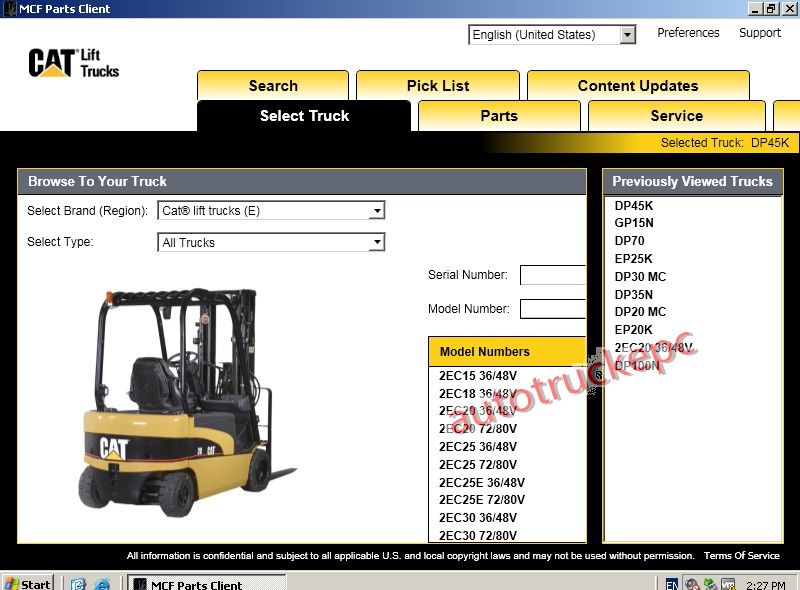The image size is (800, 590).
Task: Select model 2EC25 36/48V
Action: (x=478, y=447)
